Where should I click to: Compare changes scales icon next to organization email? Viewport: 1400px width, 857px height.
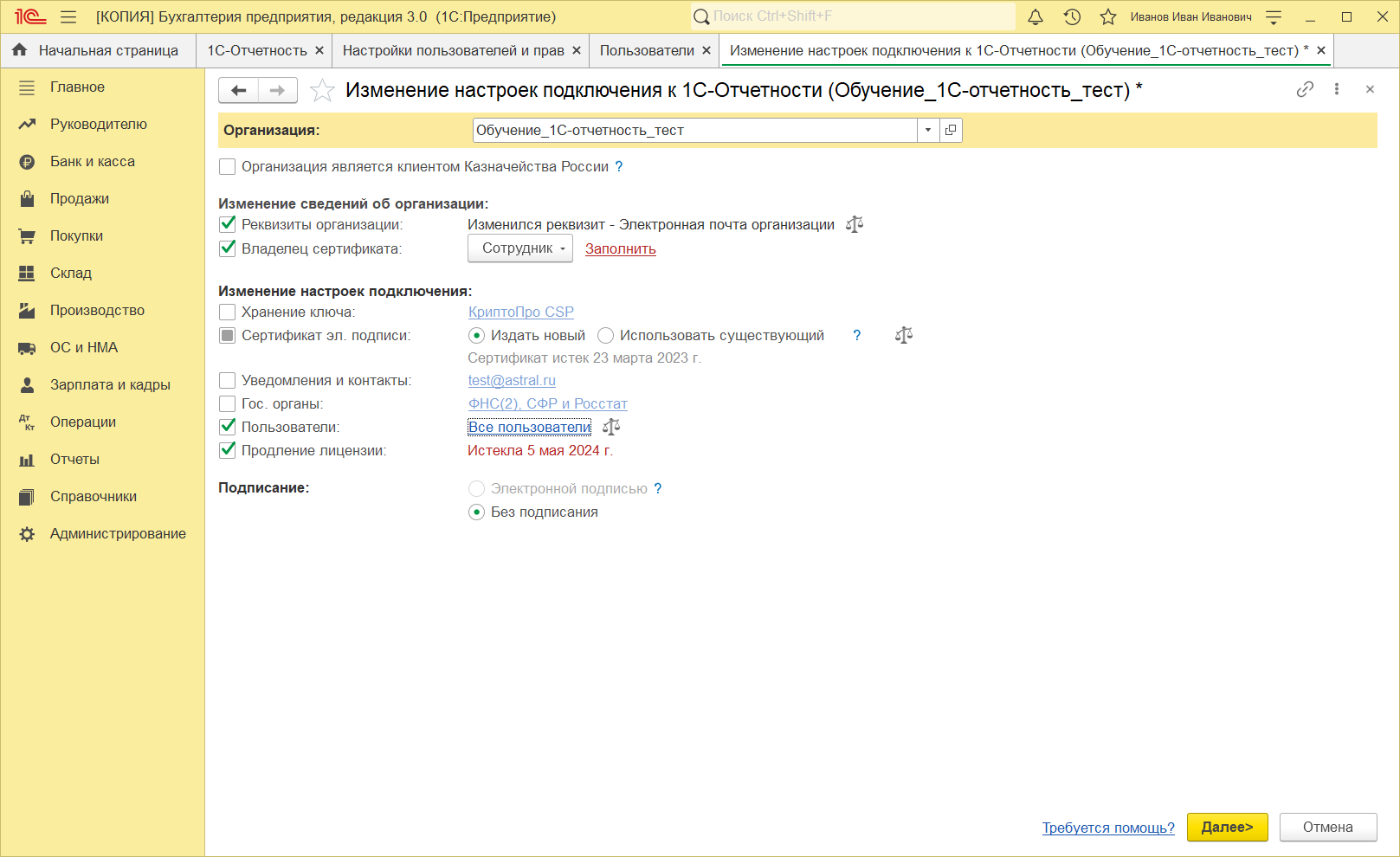click(x=855, y=224)
